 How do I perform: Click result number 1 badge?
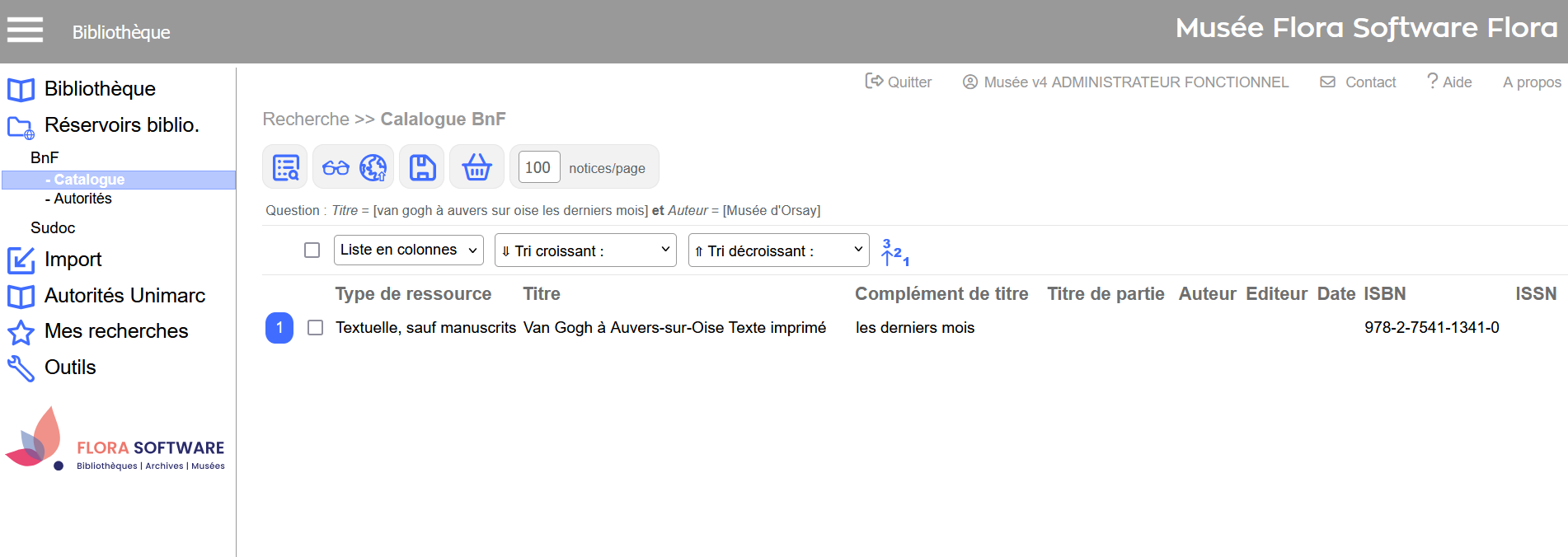click(x=279, y=328)
